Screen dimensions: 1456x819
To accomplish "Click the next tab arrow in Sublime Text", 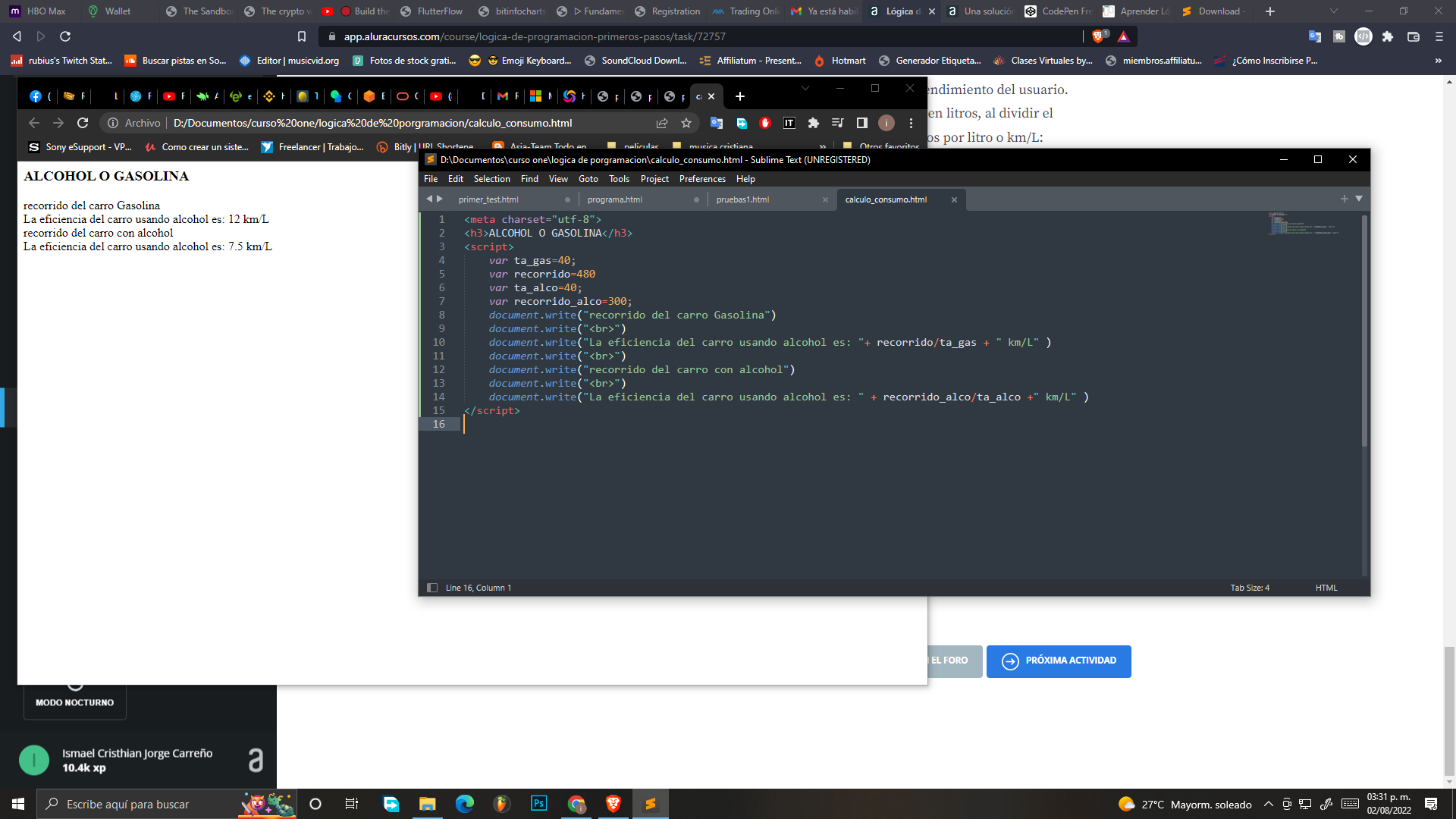I will pyautogui.click(x=439, y=199).
